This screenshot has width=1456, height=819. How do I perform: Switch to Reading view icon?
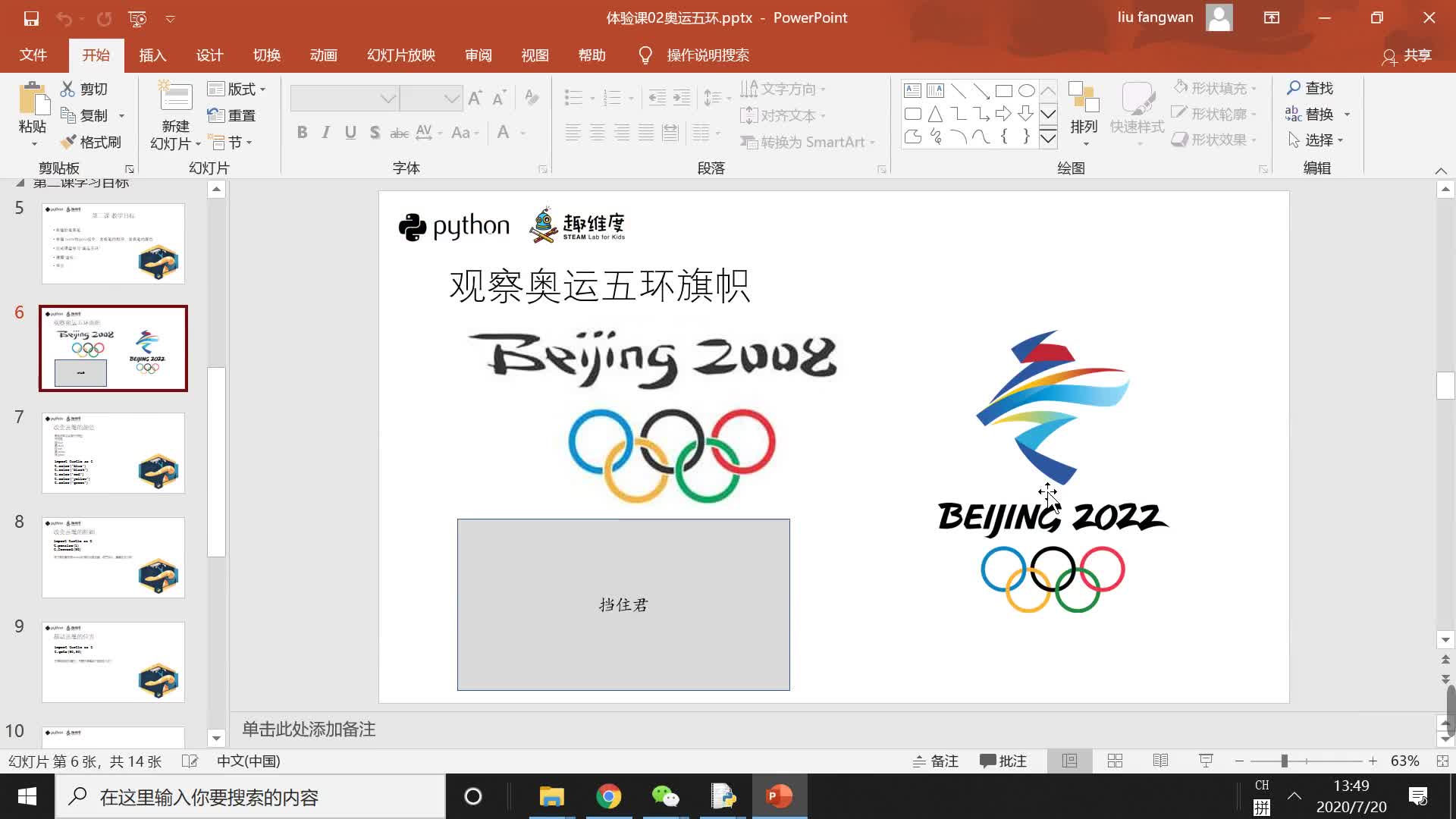point(1160,761)
